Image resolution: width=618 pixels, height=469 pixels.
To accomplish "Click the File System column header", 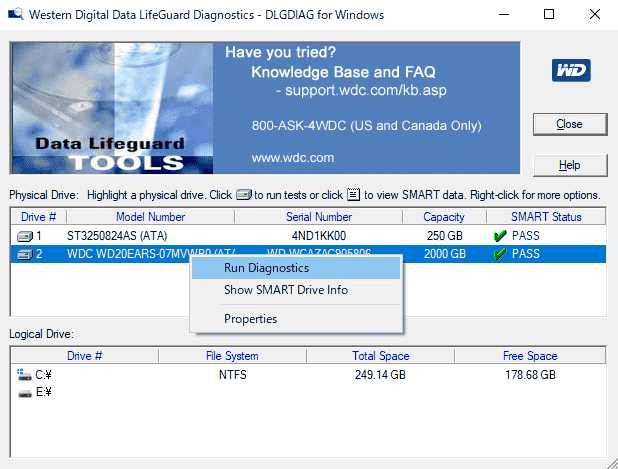I will coord(232,356).
